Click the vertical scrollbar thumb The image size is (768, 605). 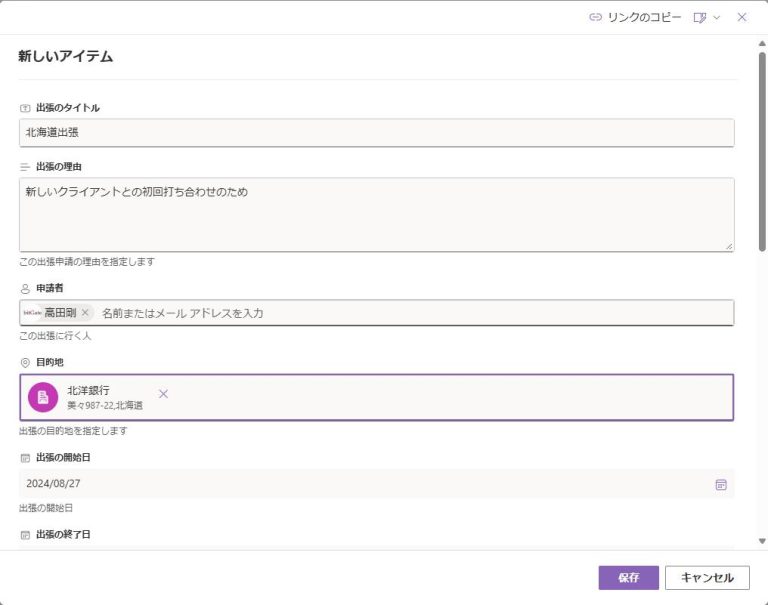point(762,152)
